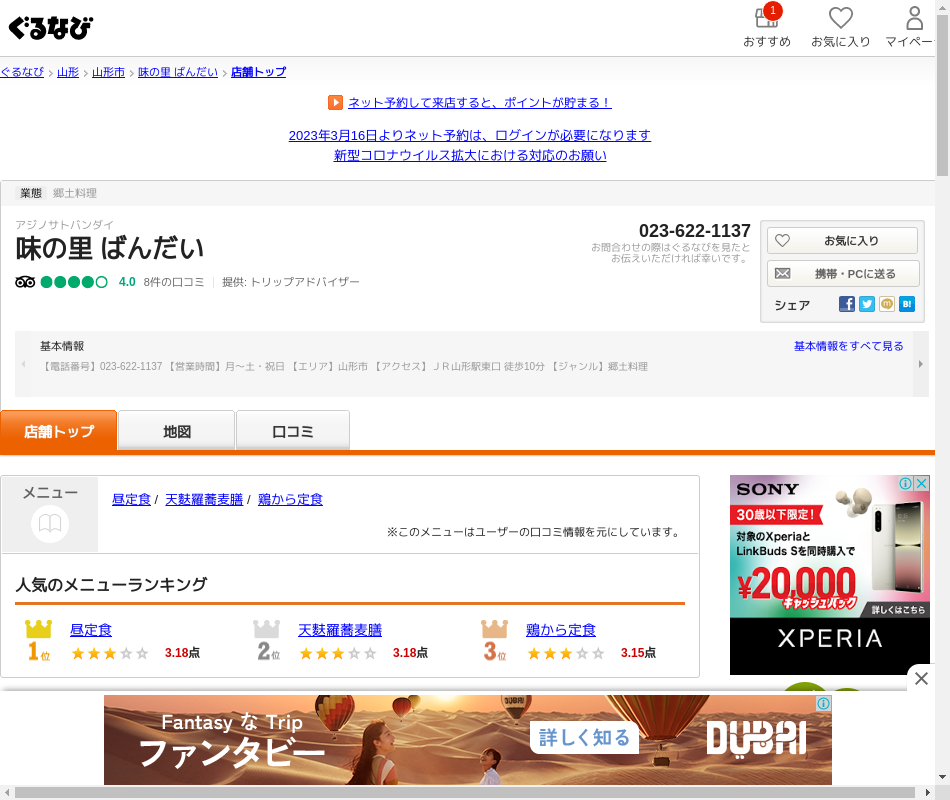This screenshot has width=950, height=800.
Task: Expand 基本情報をすべて見る link
Action: point(848,346)
